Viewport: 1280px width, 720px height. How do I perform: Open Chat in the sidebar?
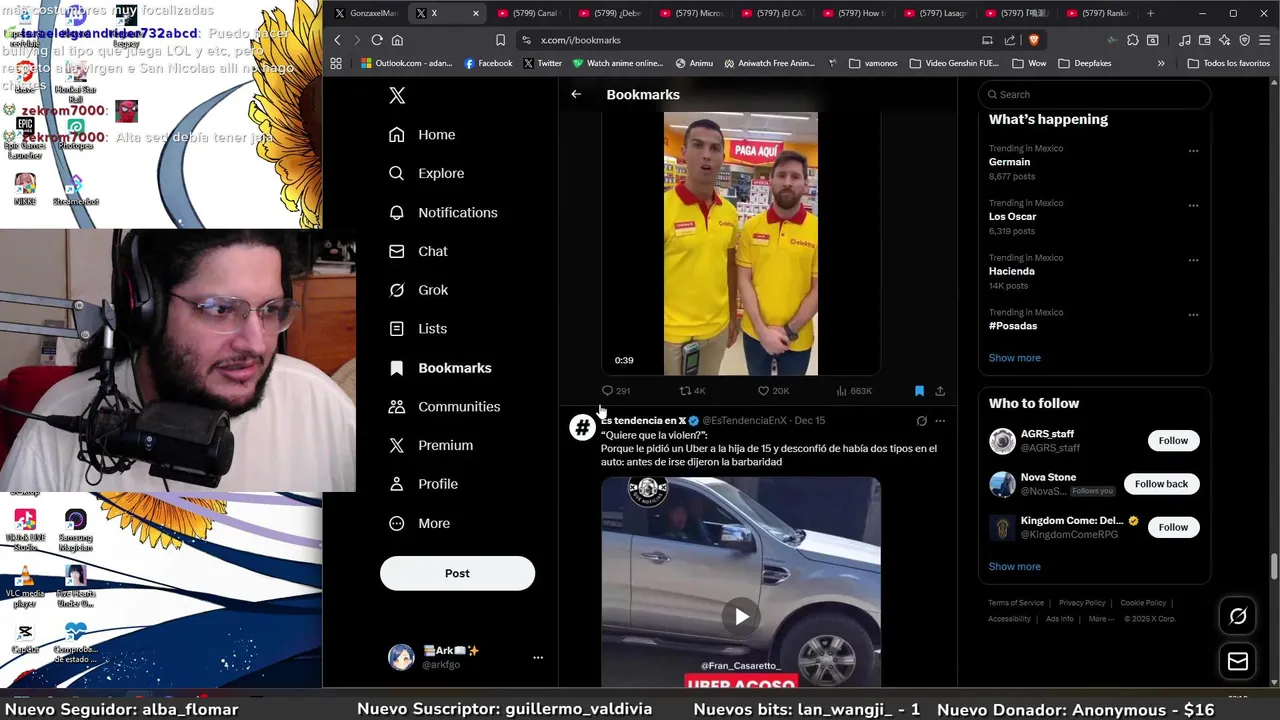[418, 251]
